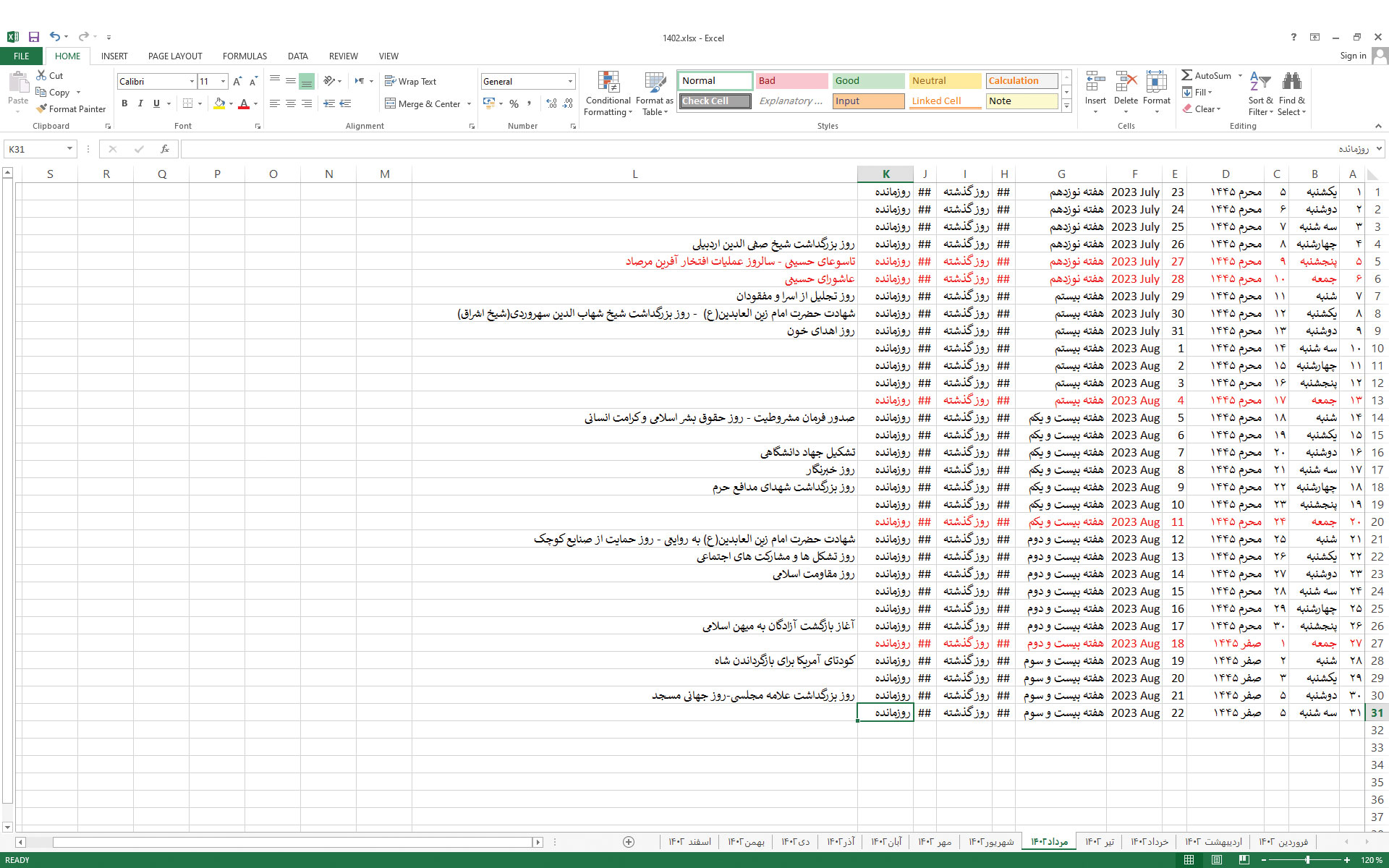
Task: Open the DATA ribbon tab
Action: tap(298, 56)
